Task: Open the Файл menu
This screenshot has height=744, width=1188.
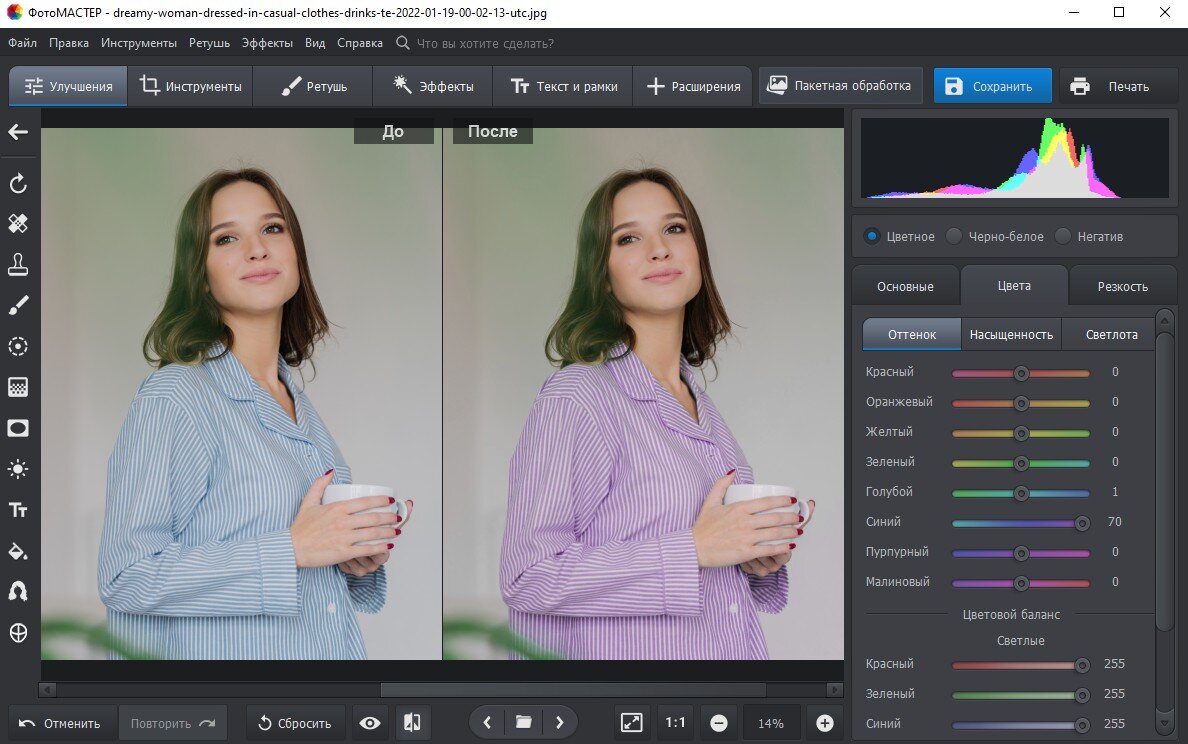Action: [x=23, y=43]
